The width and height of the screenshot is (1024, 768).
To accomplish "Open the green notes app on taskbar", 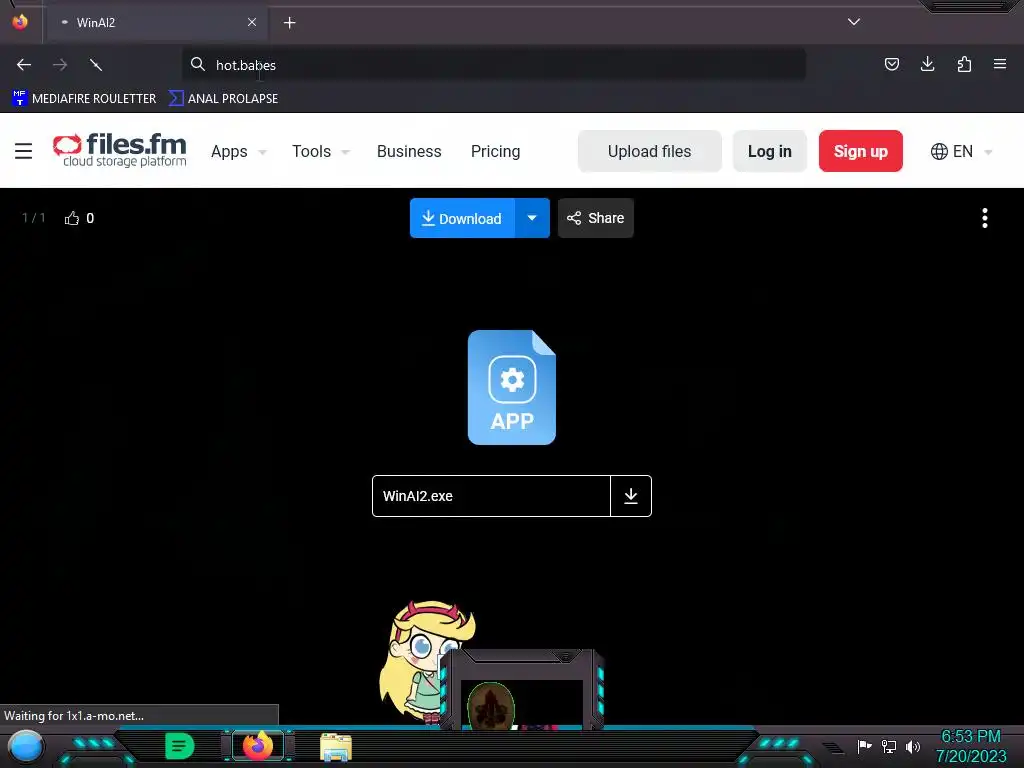I will point(180,746).
